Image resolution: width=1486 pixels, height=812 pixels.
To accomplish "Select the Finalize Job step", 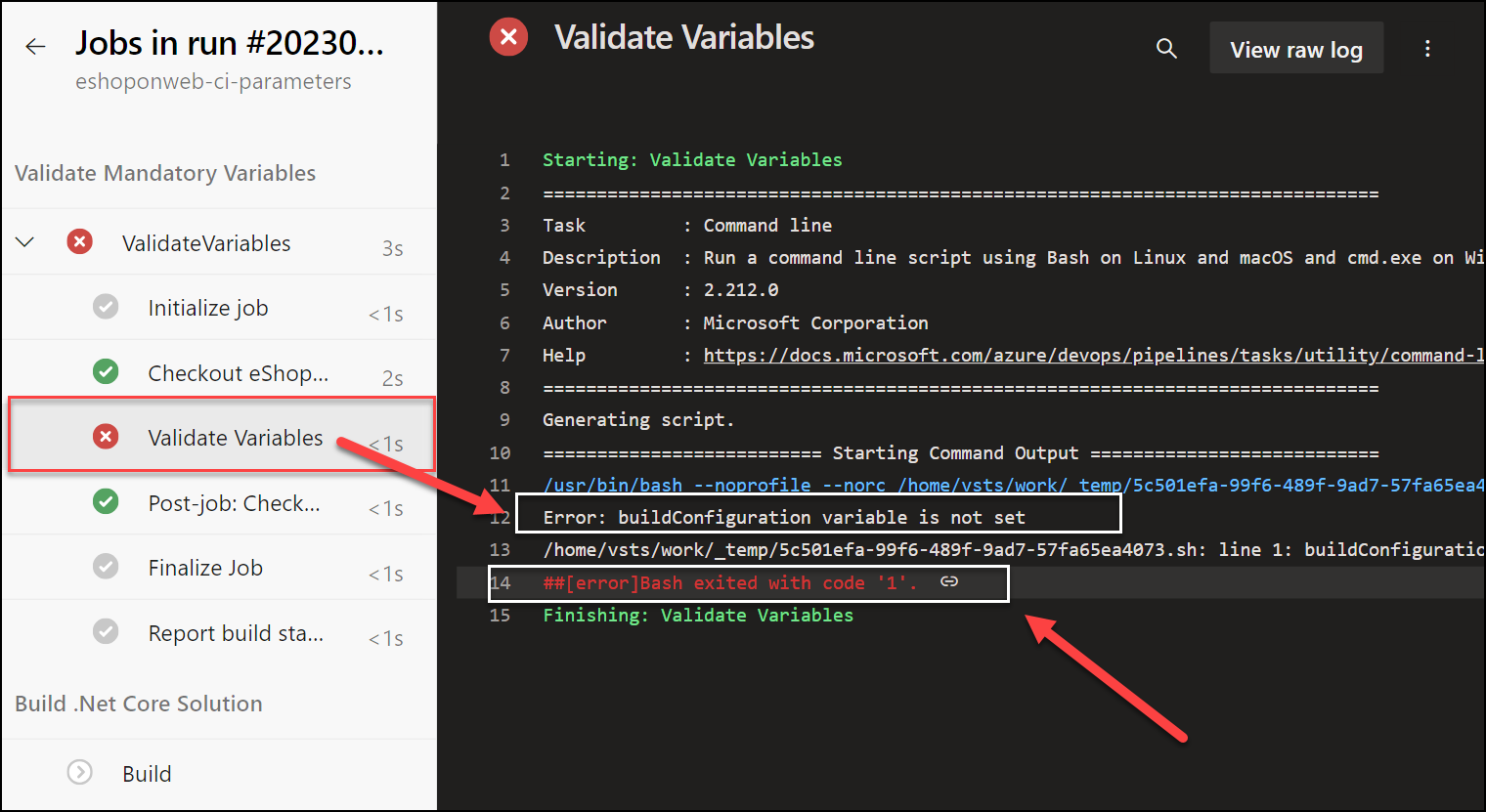I will [x=219, y=567].
